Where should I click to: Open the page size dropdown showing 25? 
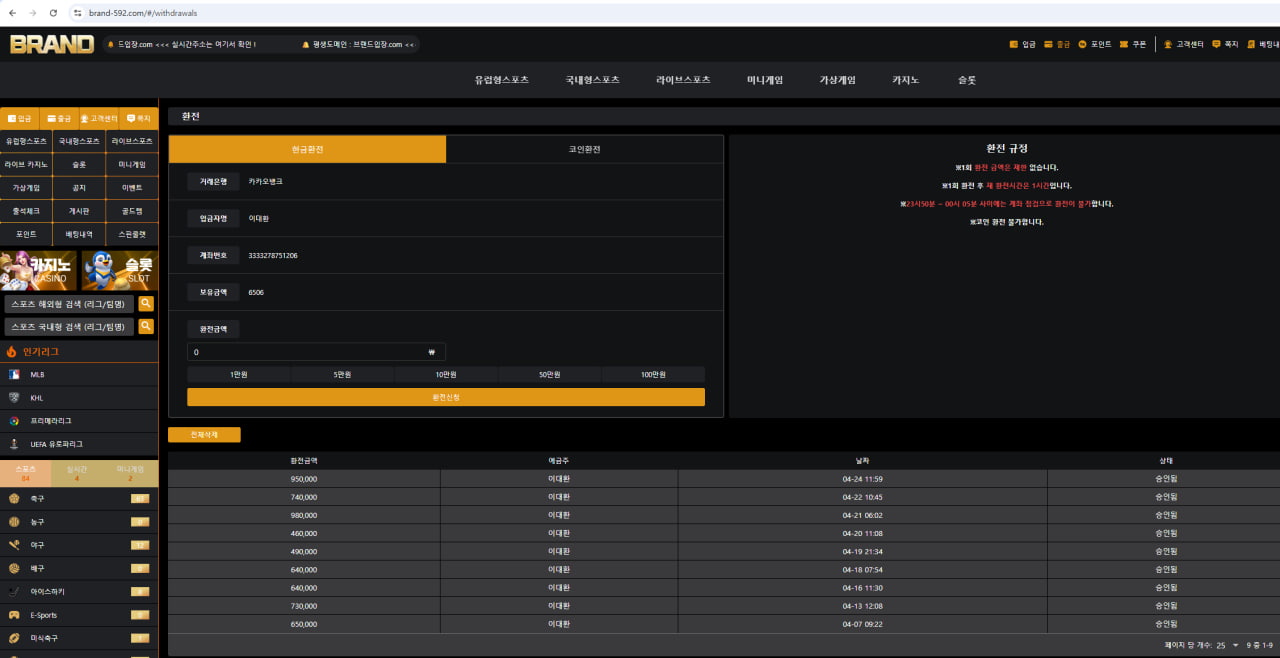[x=1226, y=646]
